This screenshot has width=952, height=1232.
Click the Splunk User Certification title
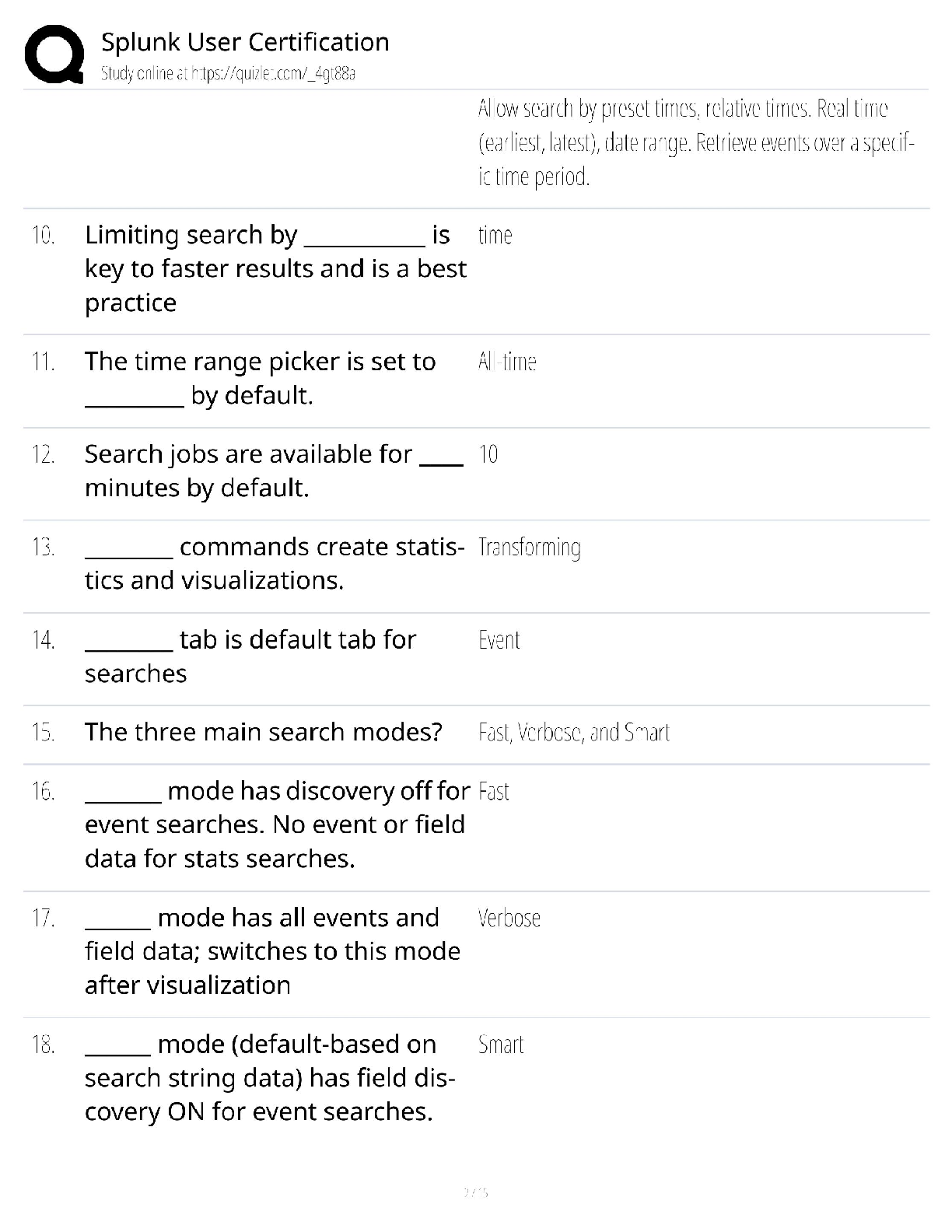(x=245, y=42)
